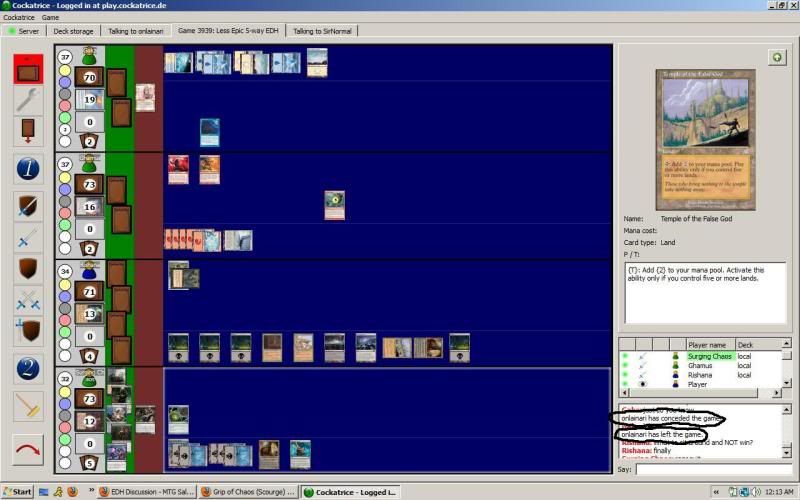Select the Upkeep step wrench icon
The height and width of the screenshot is (500, 800).
pos(28,99)
